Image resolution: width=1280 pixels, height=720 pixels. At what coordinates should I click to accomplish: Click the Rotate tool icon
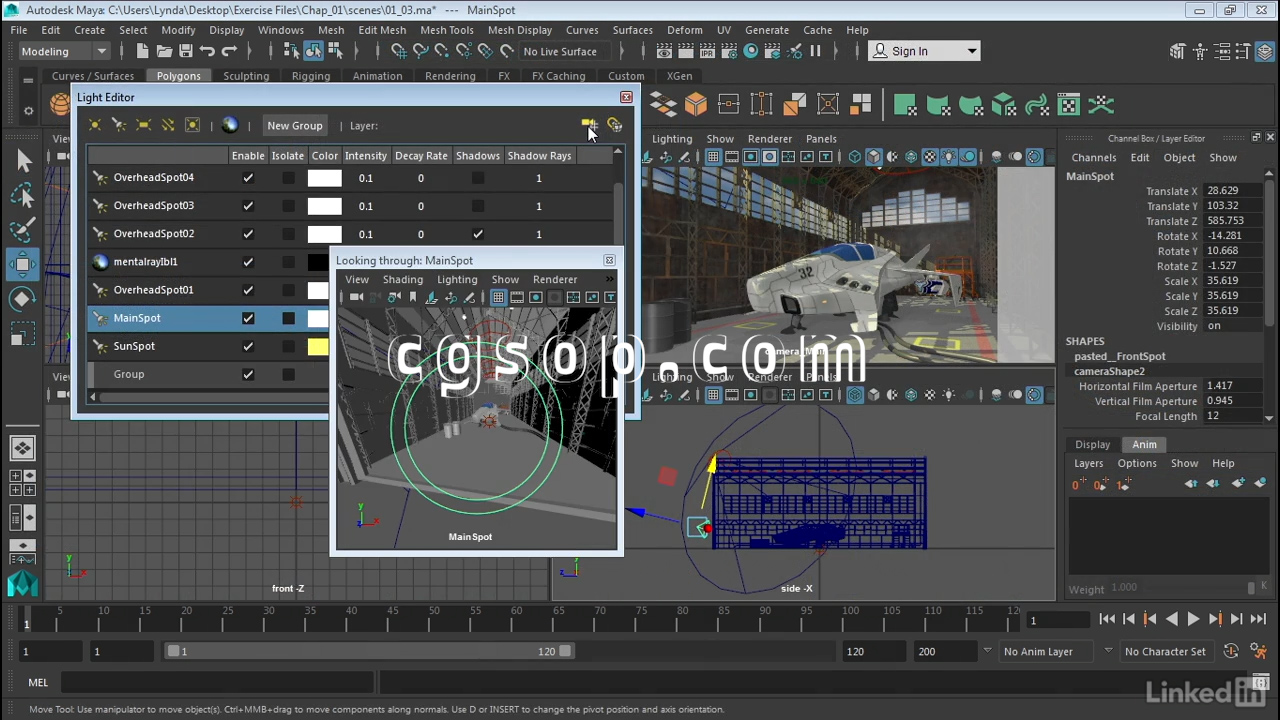(23, 299)
